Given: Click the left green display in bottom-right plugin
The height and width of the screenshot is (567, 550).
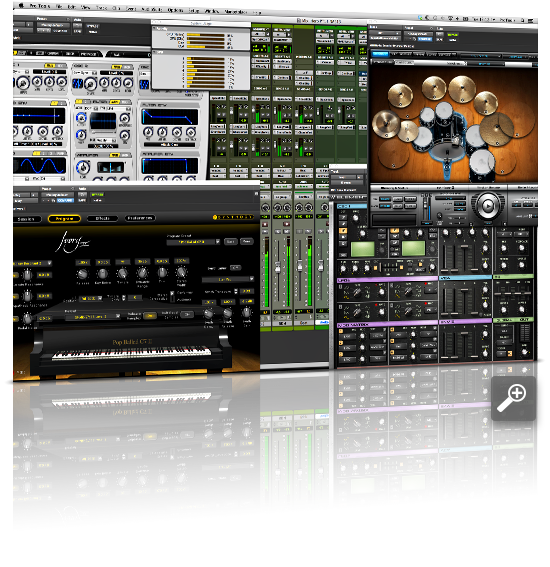Looking at the screenshot, I should point(362,249).
